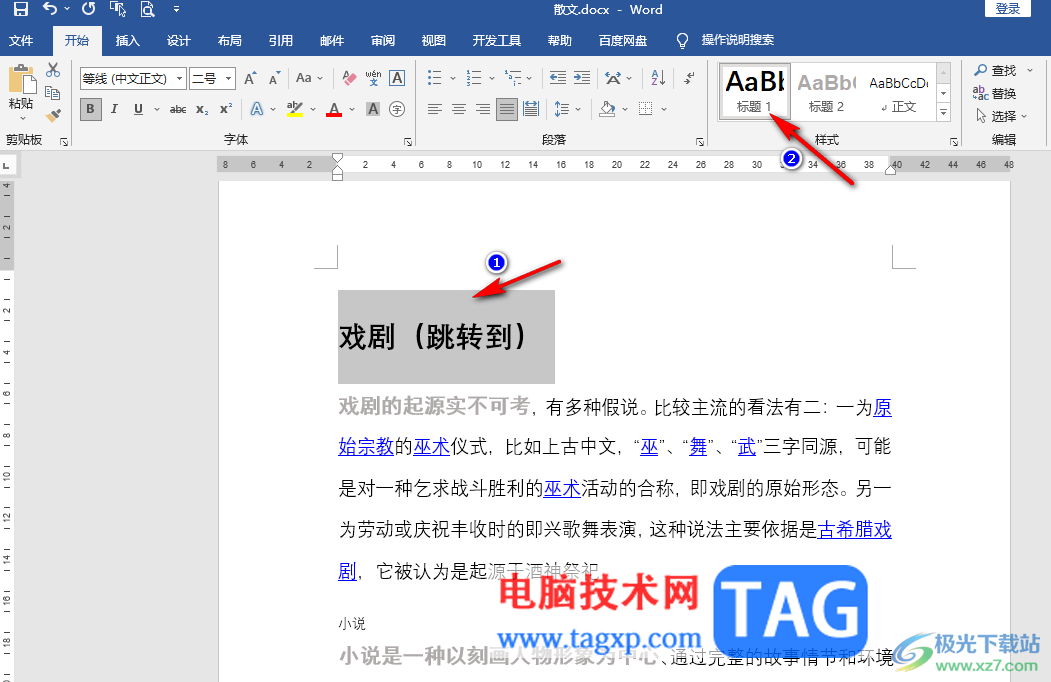The image size is (1051, 682).
Task: Open the 舞 hyperlink in the text
Action: (x=698, y=447)
